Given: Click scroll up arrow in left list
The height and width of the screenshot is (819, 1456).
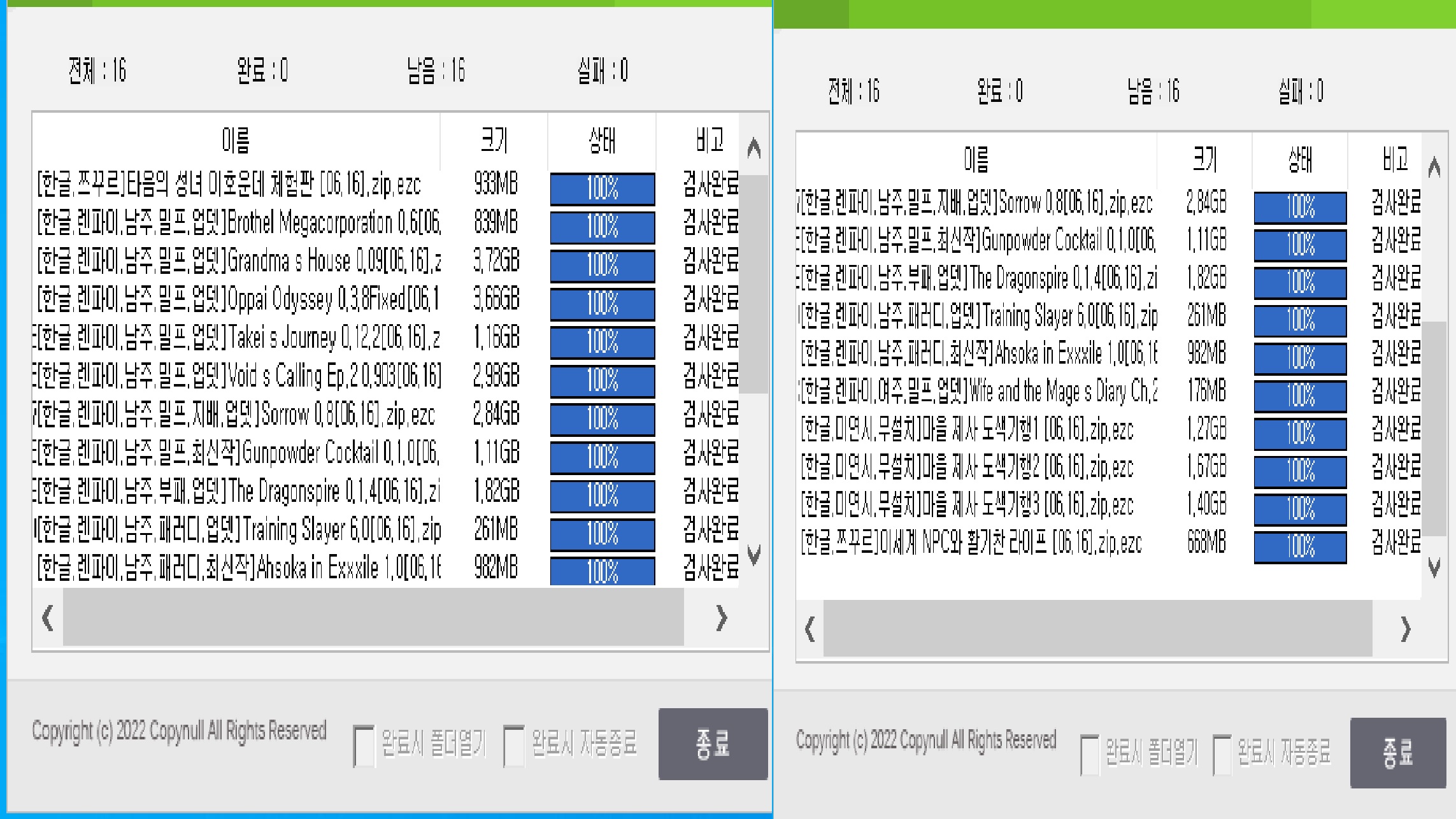Looking at the screenshot, I should pos(754,148).
